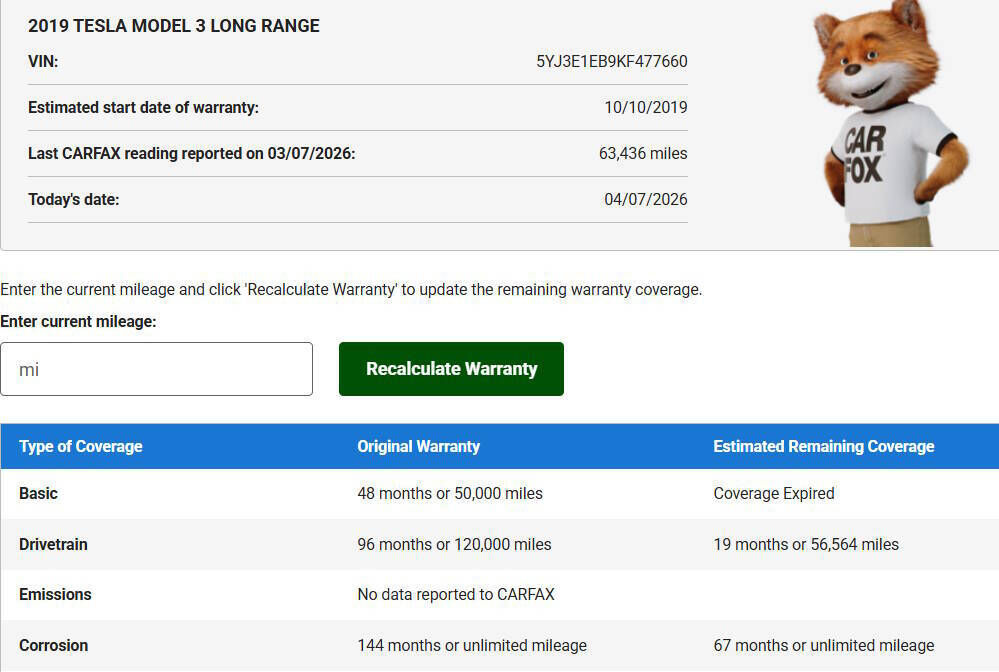The height and width of the screenshot is (672, 999).
Task: Click the Coverage Expired status text
Action: coord(773,493)
